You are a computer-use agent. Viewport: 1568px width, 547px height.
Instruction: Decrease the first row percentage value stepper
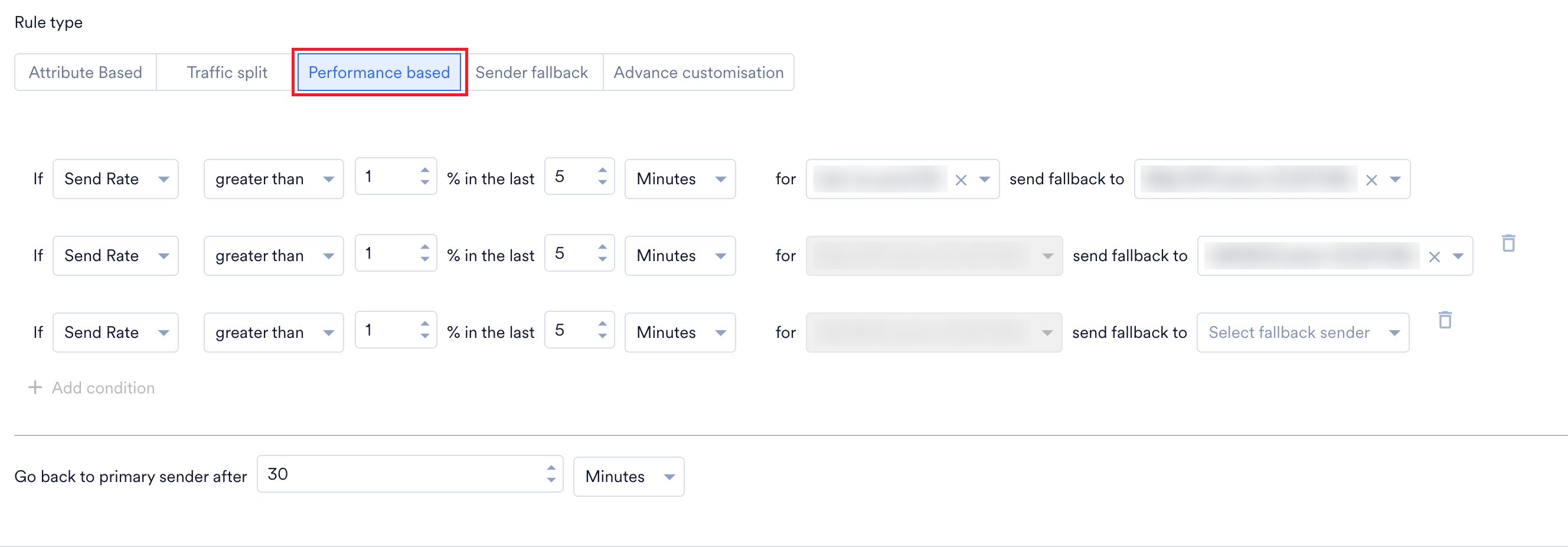(x=425, y=182)
